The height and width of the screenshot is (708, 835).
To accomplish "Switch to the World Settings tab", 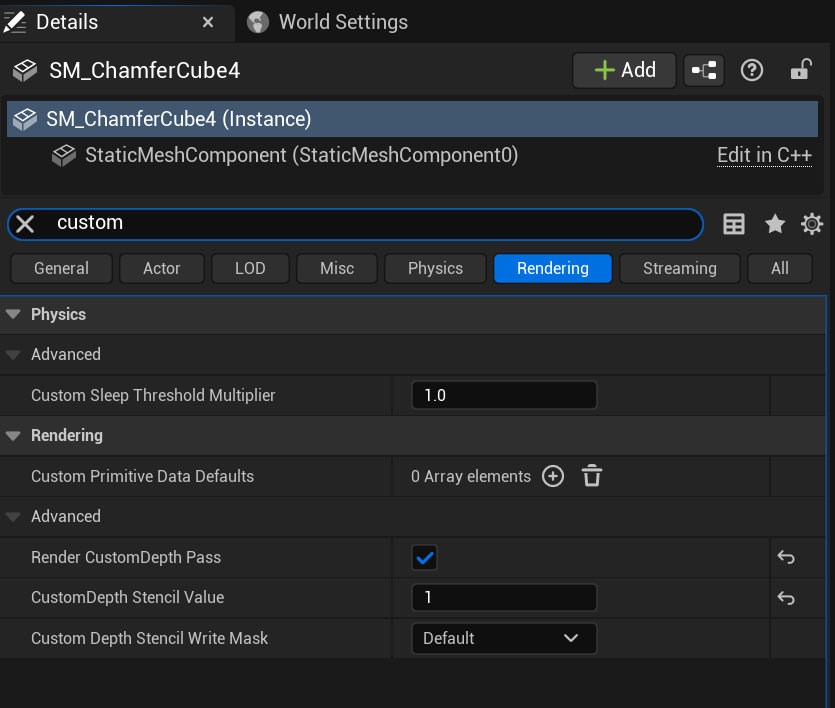I will click(342, 22).
